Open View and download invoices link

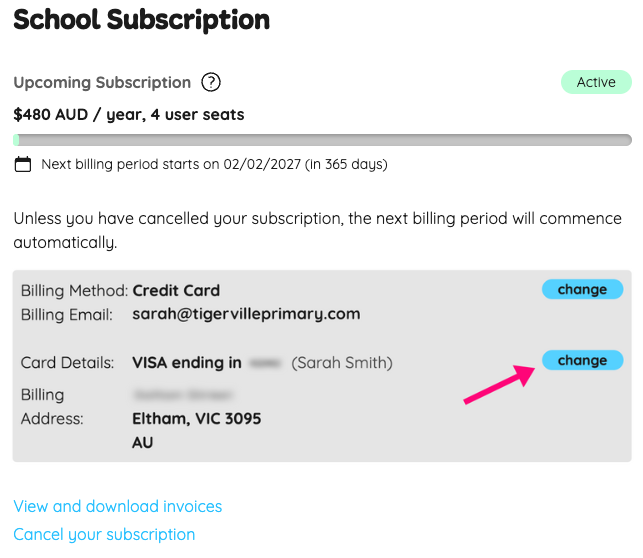(118, 506)
